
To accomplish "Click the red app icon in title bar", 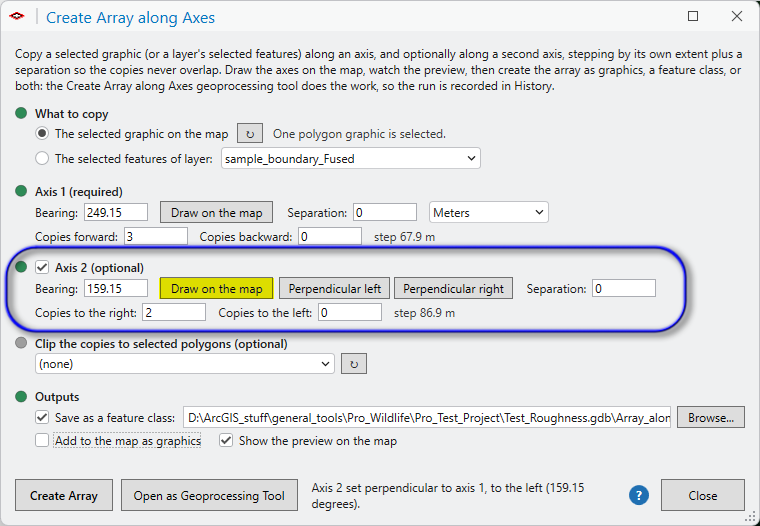I will pyautogui.click(x=16, y=16).
